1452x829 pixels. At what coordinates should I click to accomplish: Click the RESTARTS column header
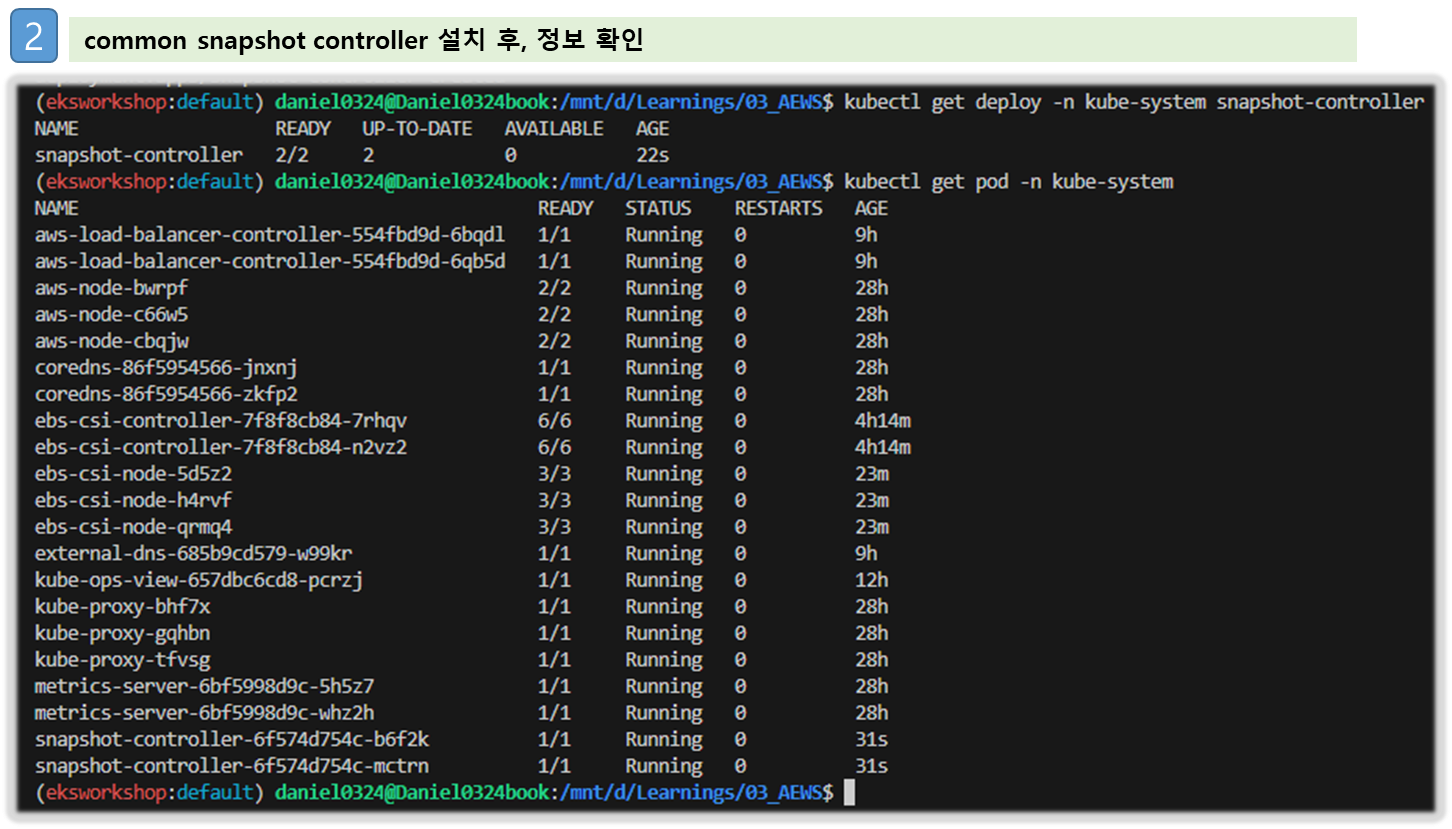click(779, 208)
